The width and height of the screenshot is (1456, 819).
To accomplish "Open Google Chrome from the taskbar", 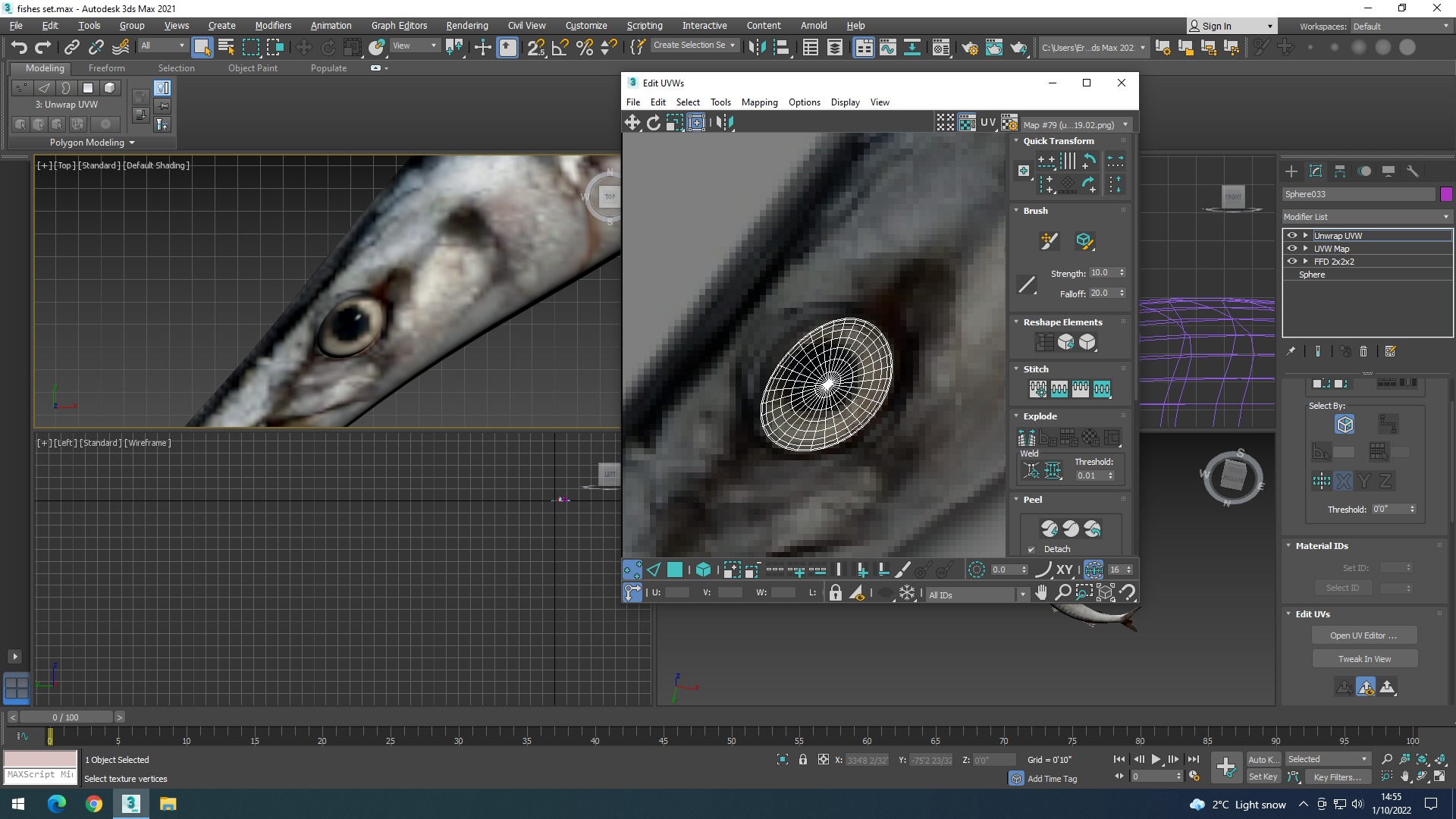I will pyautogui.click(x=94, y=804).
